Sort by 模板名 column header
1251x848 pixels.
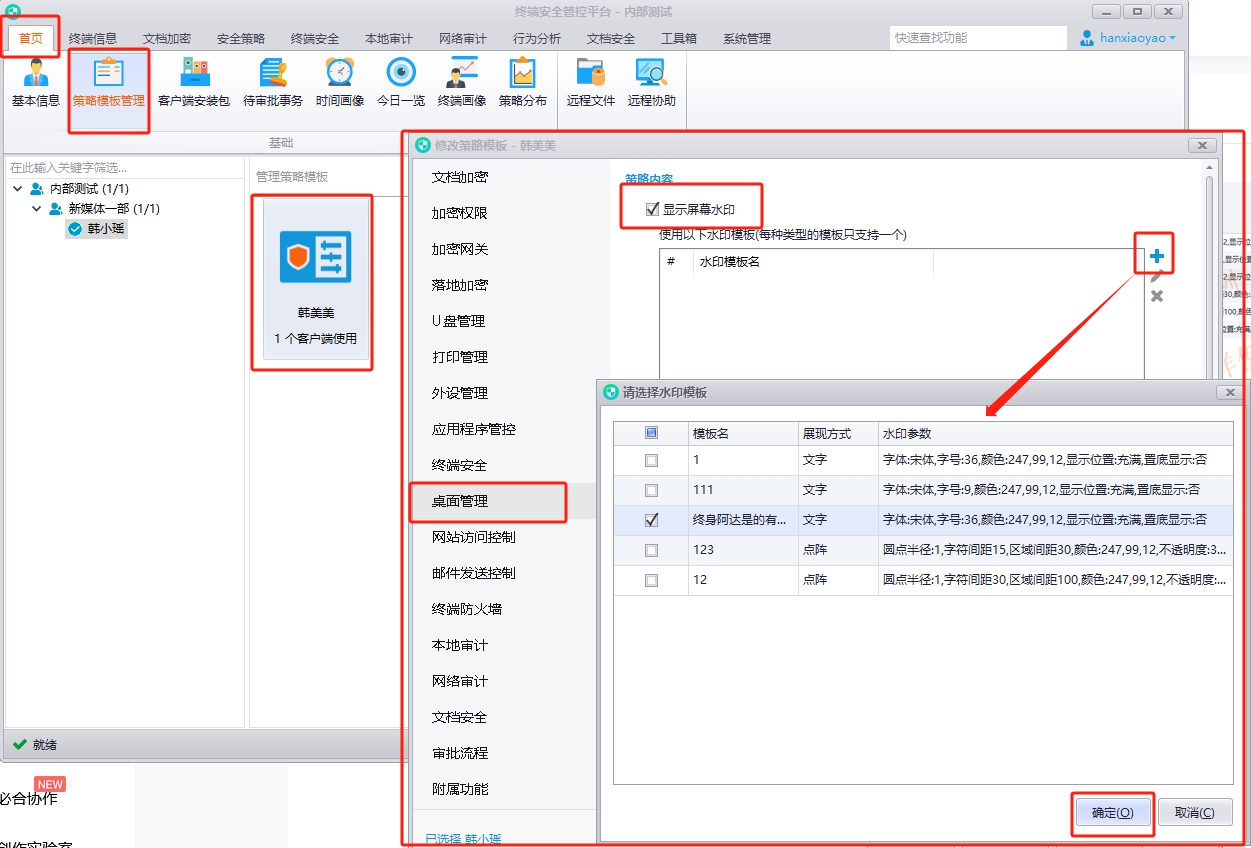[743, 434]
